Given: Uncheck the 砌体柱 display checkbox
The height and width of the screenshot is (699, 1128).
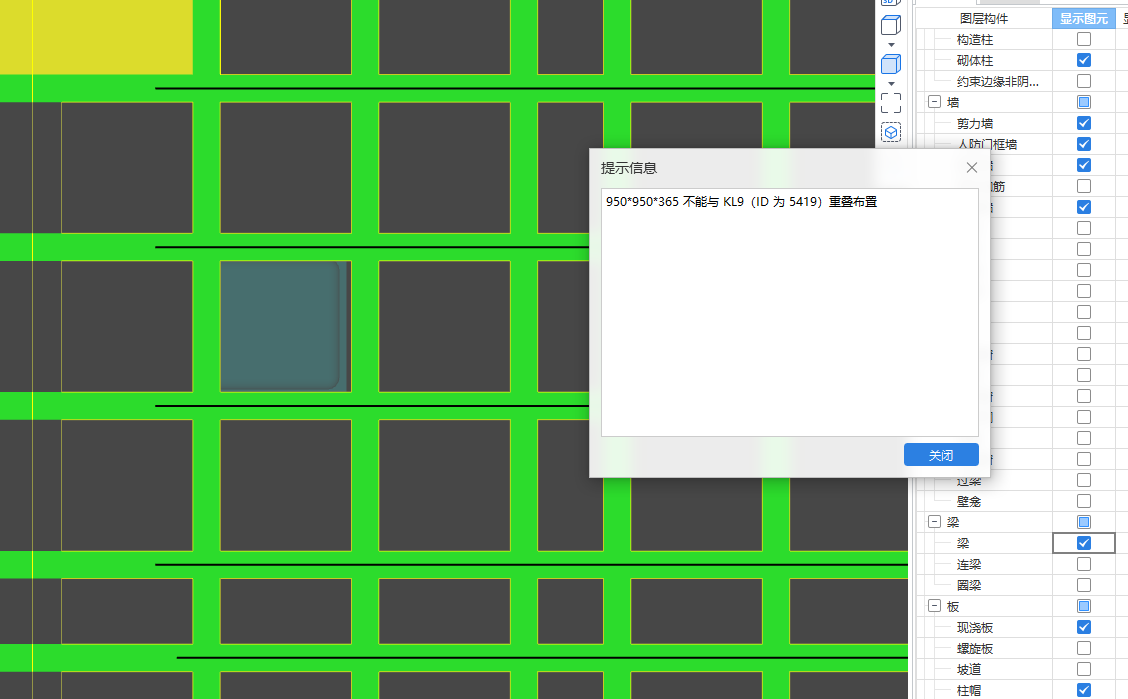Looking at the screenshot, I should point(1083,60).
